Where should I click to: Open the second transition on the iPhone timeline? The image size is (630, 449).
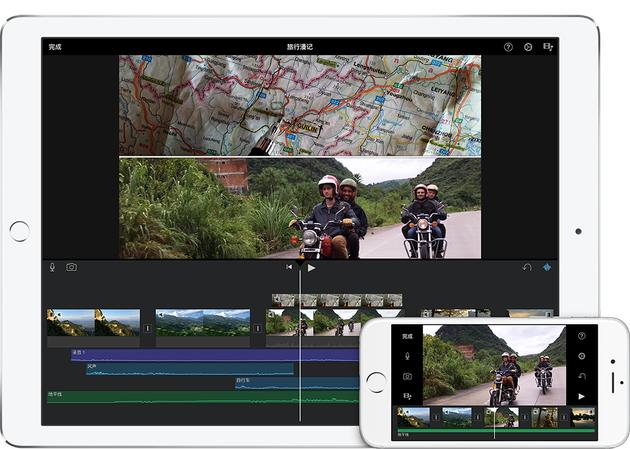pyautogui.click(x=478, y=418)
